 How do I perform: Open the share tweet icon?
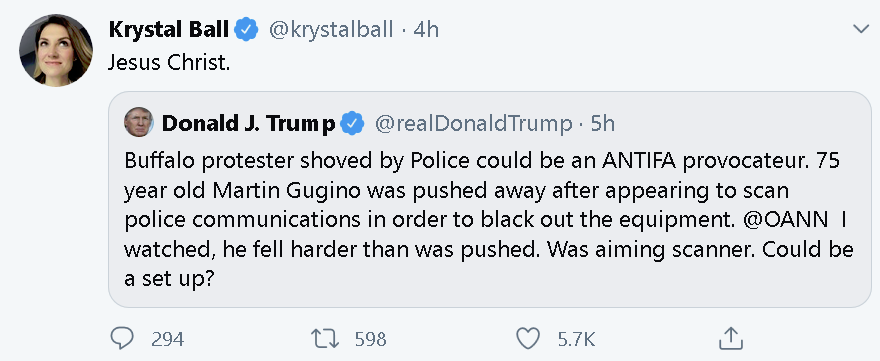click(731, 339)
